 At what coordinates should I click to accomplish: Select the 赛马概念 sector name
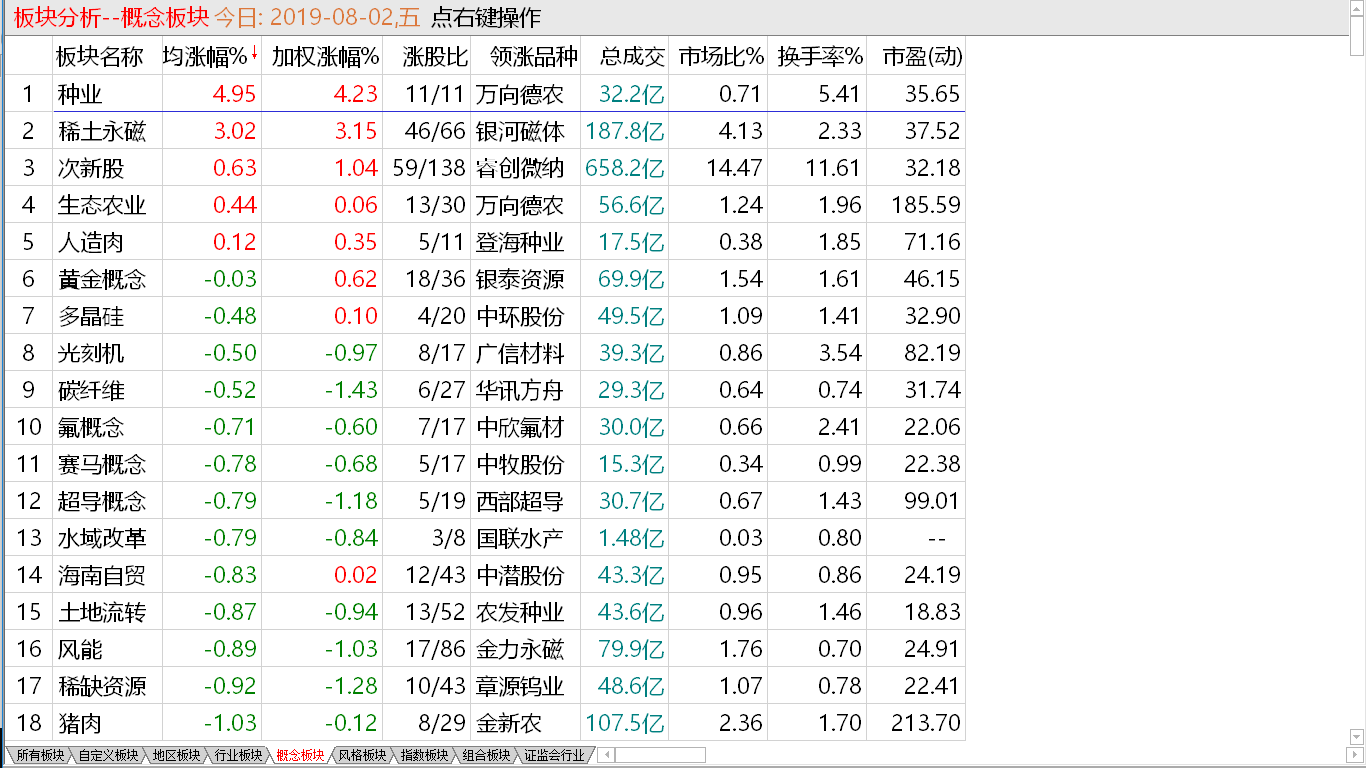[102, 464]
